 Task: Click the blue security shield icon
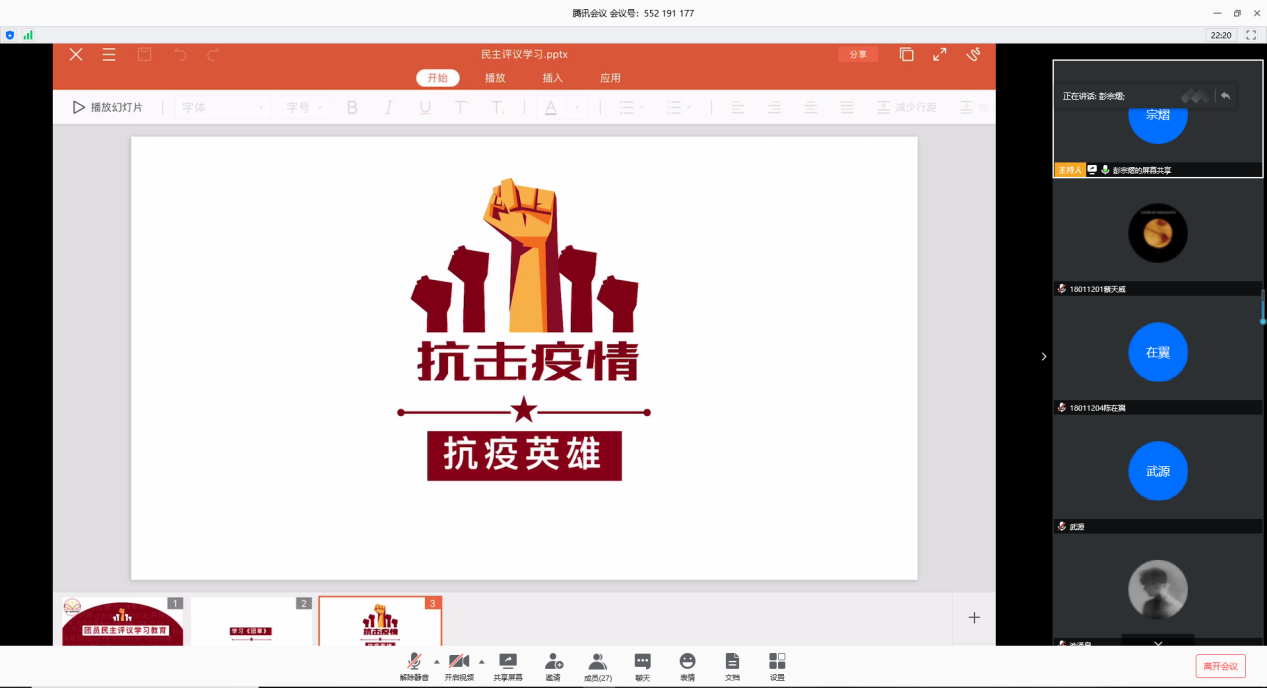click(x=10, y=34)
